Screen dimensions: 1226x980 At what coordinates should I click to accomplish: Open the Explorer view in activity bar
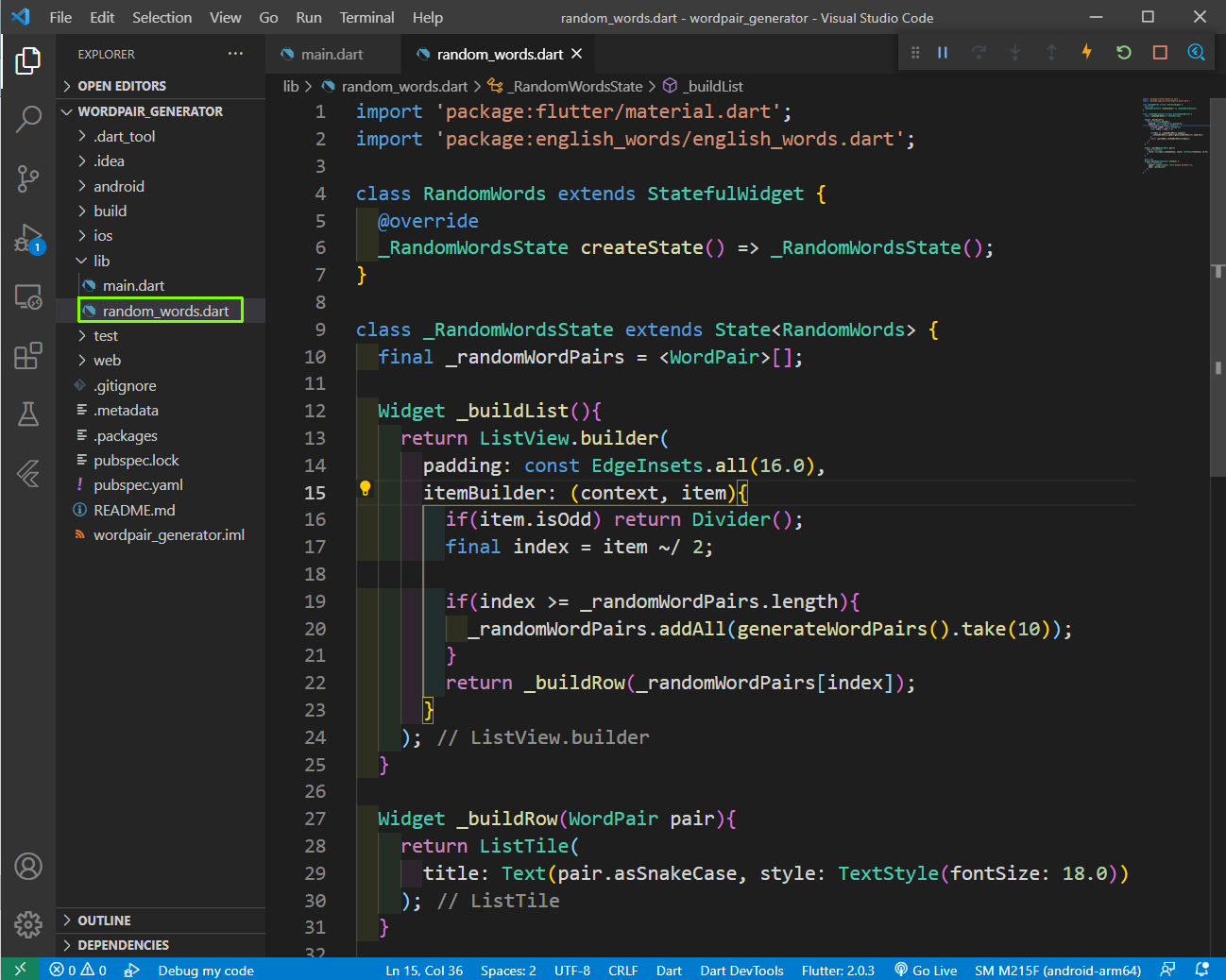point(28,60)
